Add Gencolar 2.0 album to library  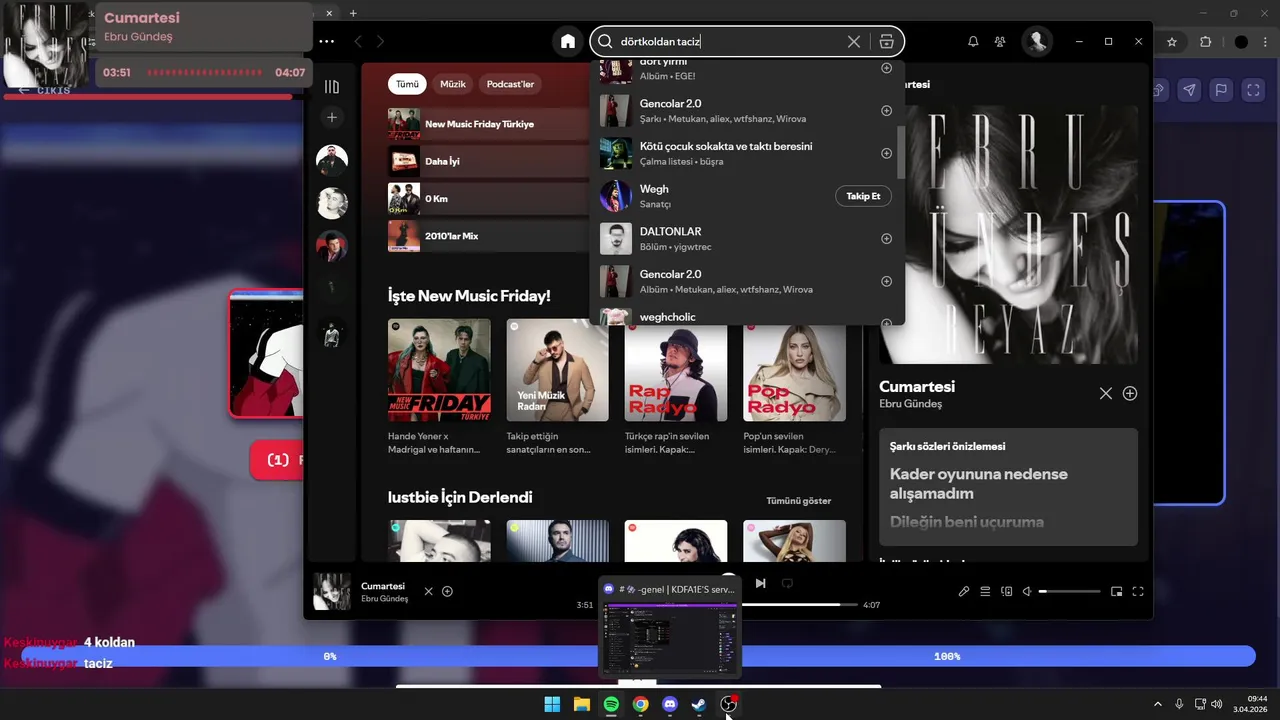pyautogui.click(x=886, y=281)
